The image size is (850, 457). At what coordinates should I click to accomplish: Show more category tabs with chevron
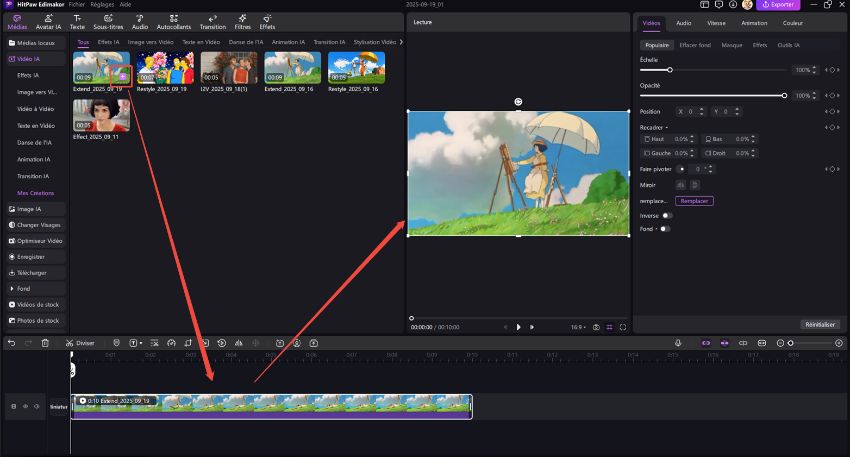(x=401, y=42)
